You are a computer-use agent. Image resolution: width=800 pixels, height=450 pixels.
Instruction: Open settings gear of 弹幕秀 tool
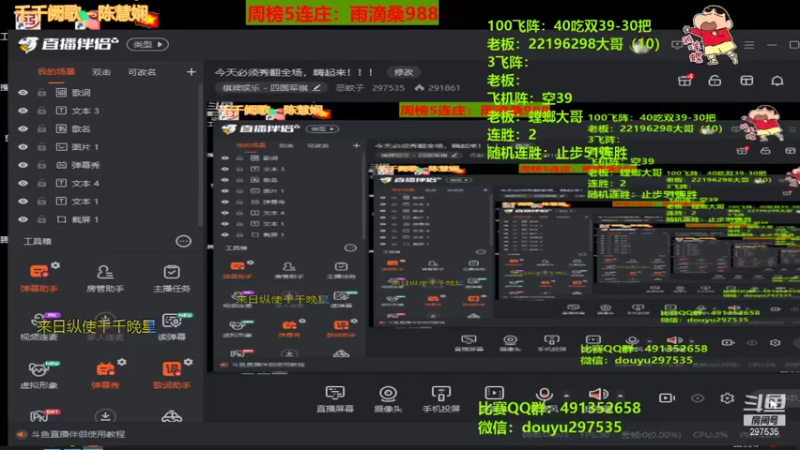point(122,362)
